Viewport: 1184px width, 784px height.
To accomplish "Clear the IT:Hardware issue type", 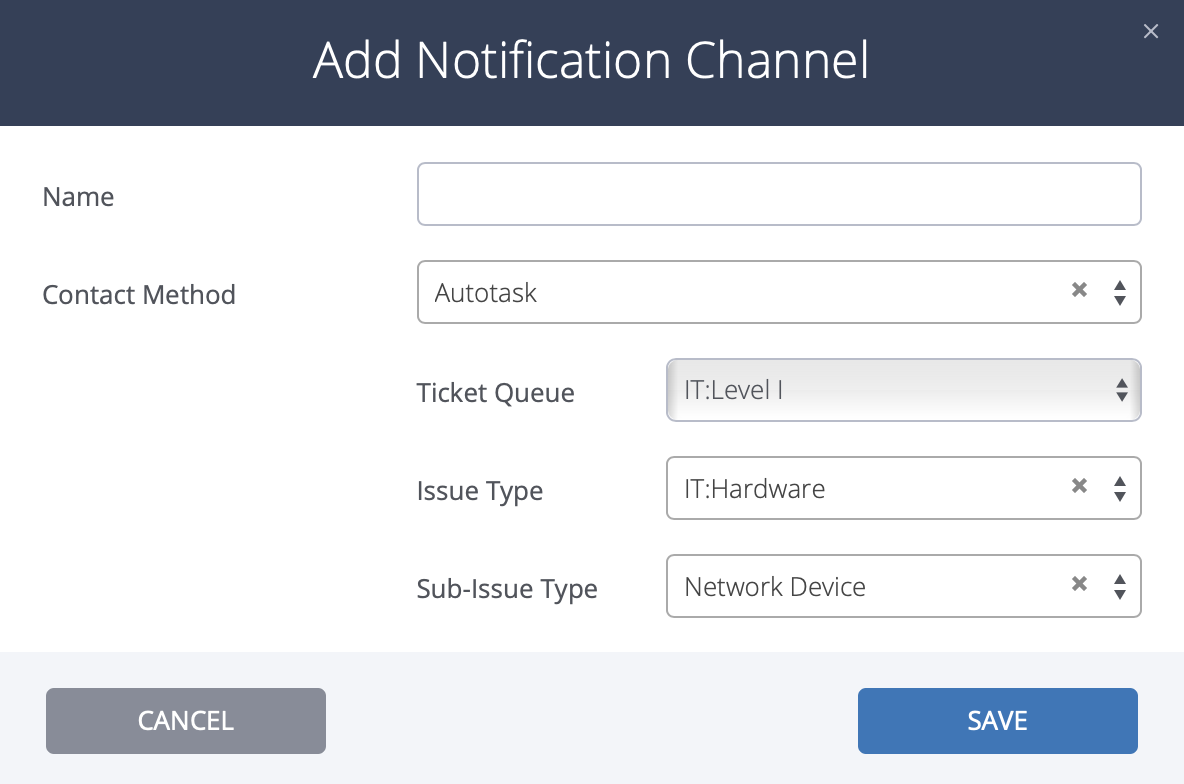I will tap(1079, 486).
